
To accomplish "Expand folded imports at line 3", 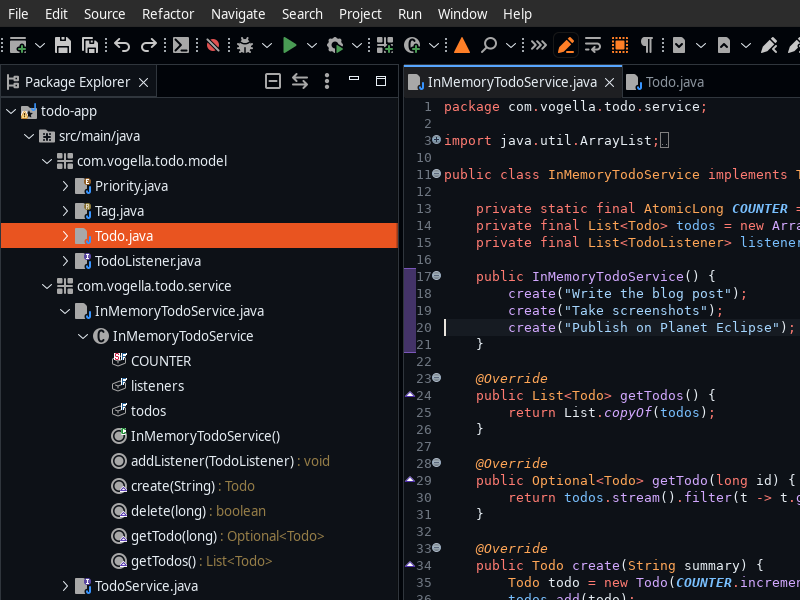I will [x=436, y=140].
